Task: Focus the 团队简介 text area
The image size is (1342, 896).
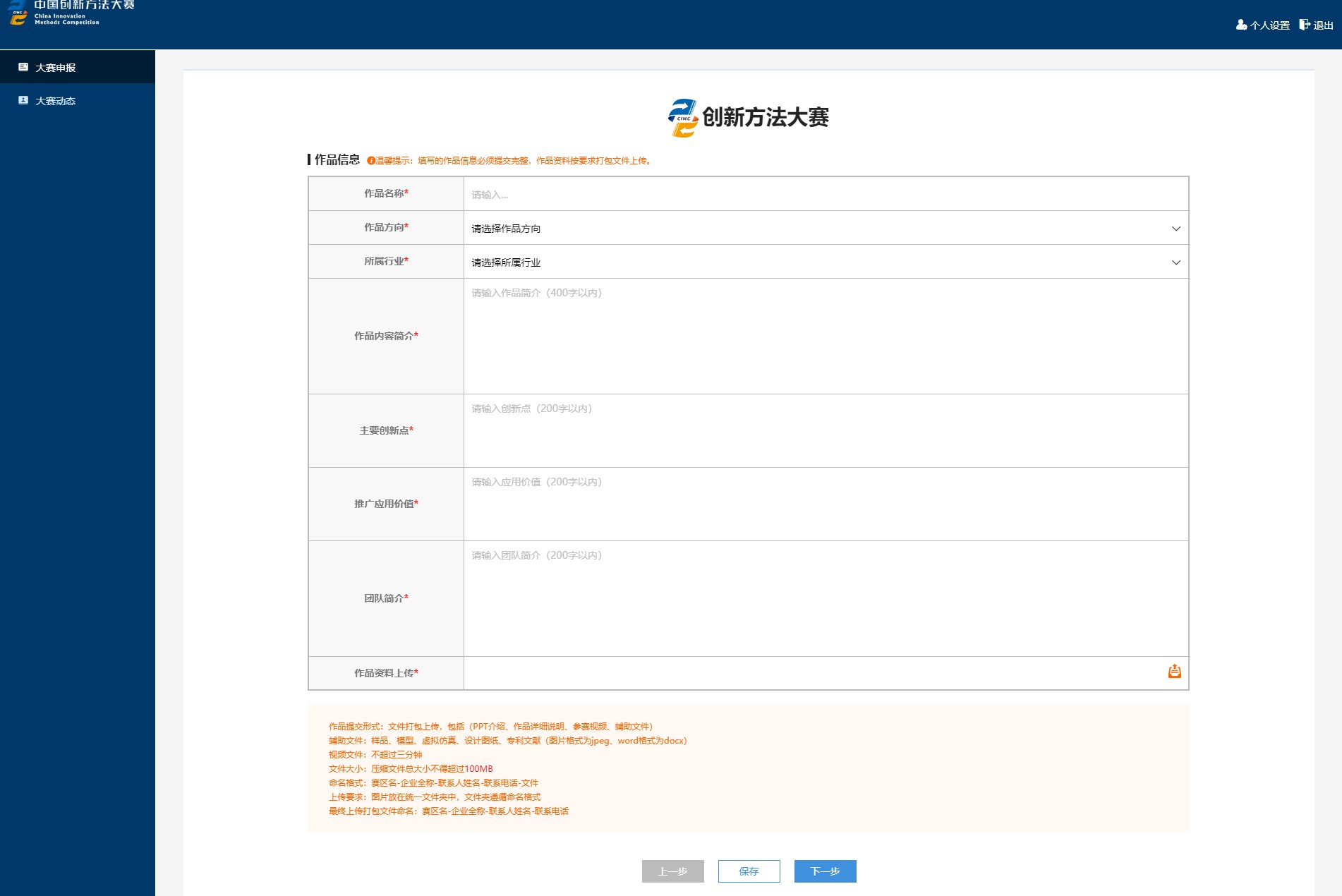Action: click(826, 598)
